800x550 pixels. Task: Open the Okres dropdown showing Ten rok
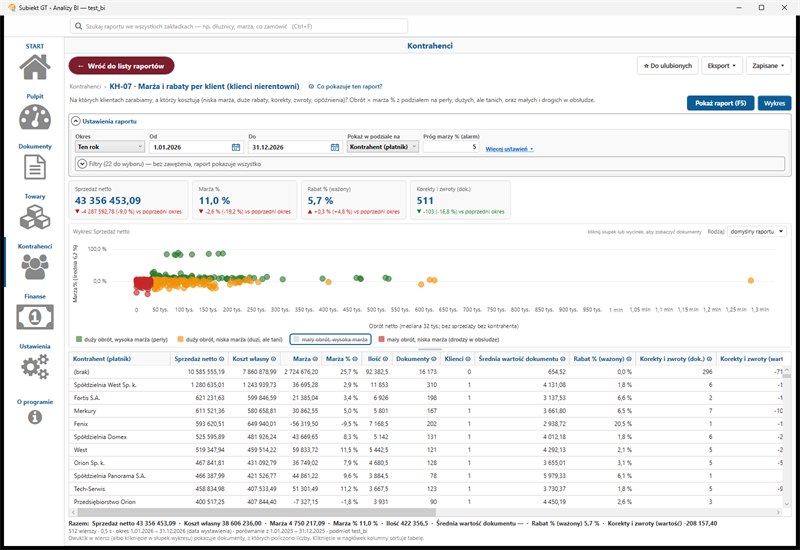(110, 147)
